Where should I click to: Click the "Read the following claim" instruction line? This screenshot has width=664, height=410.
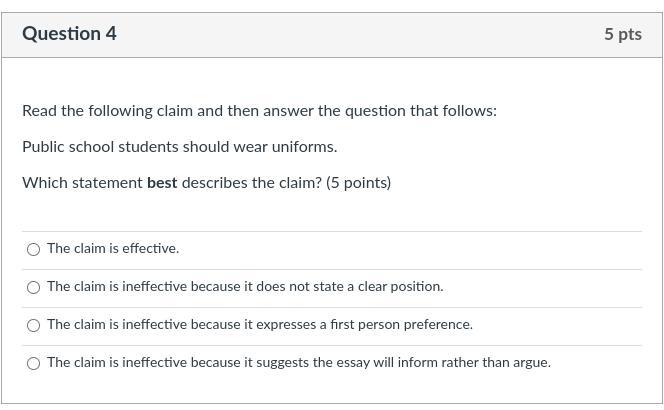[x=259, y=110]
